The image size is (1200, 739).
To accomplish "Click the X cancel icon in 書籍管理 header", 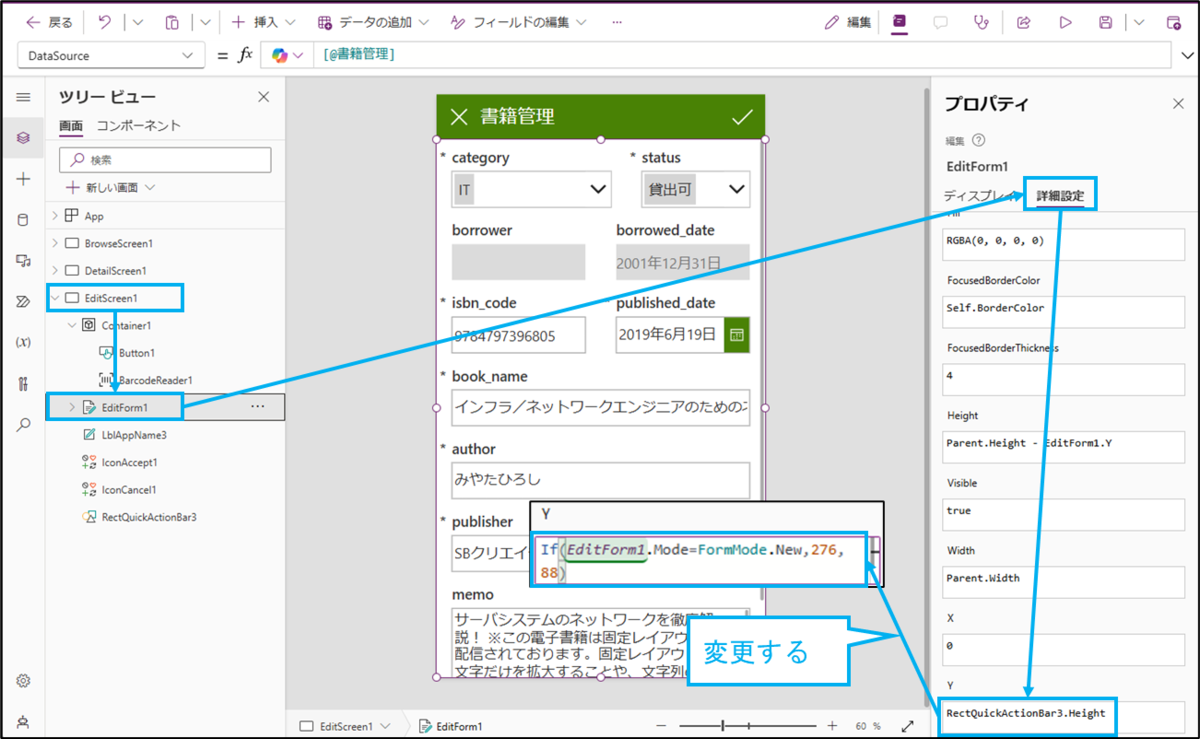I will [x=459, y=117].
